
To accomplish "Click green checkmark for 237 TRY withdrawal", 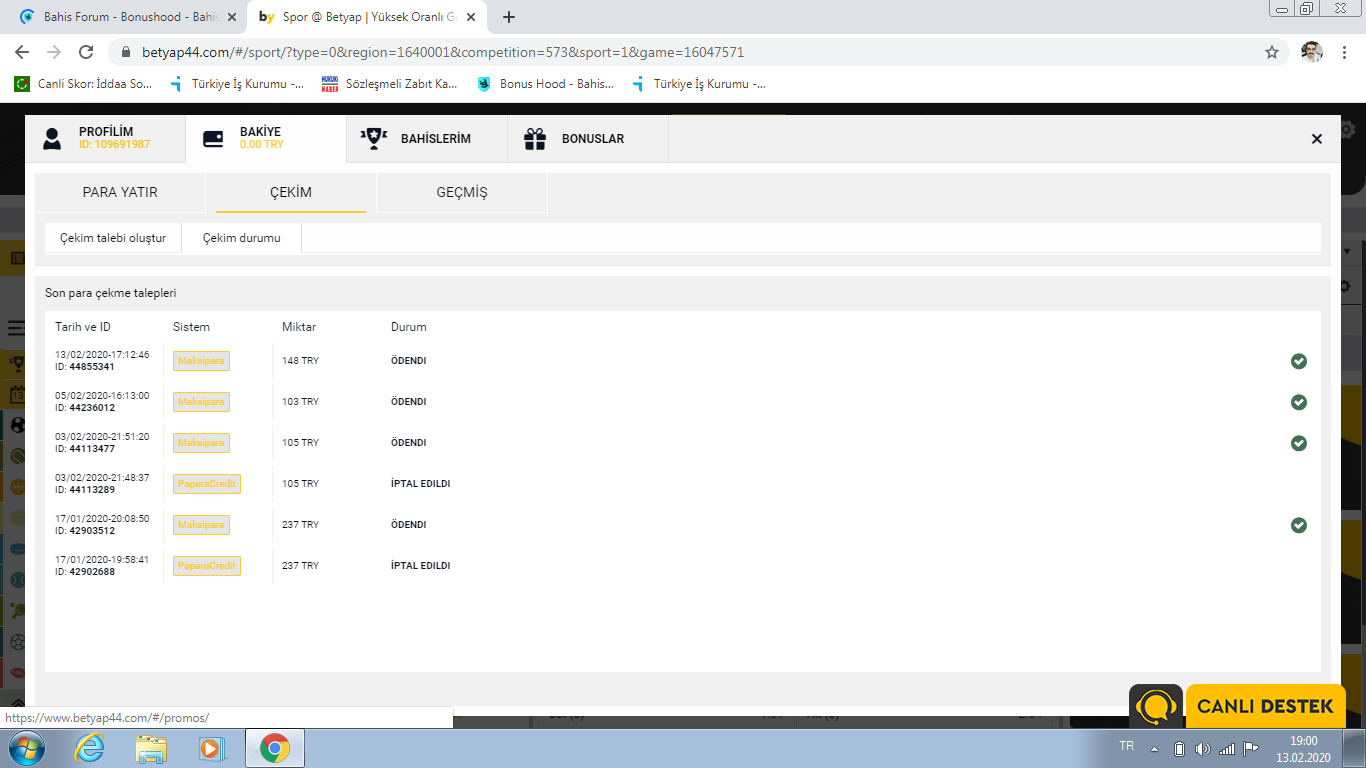I will pyautogui.click(x=1298, y=525).
